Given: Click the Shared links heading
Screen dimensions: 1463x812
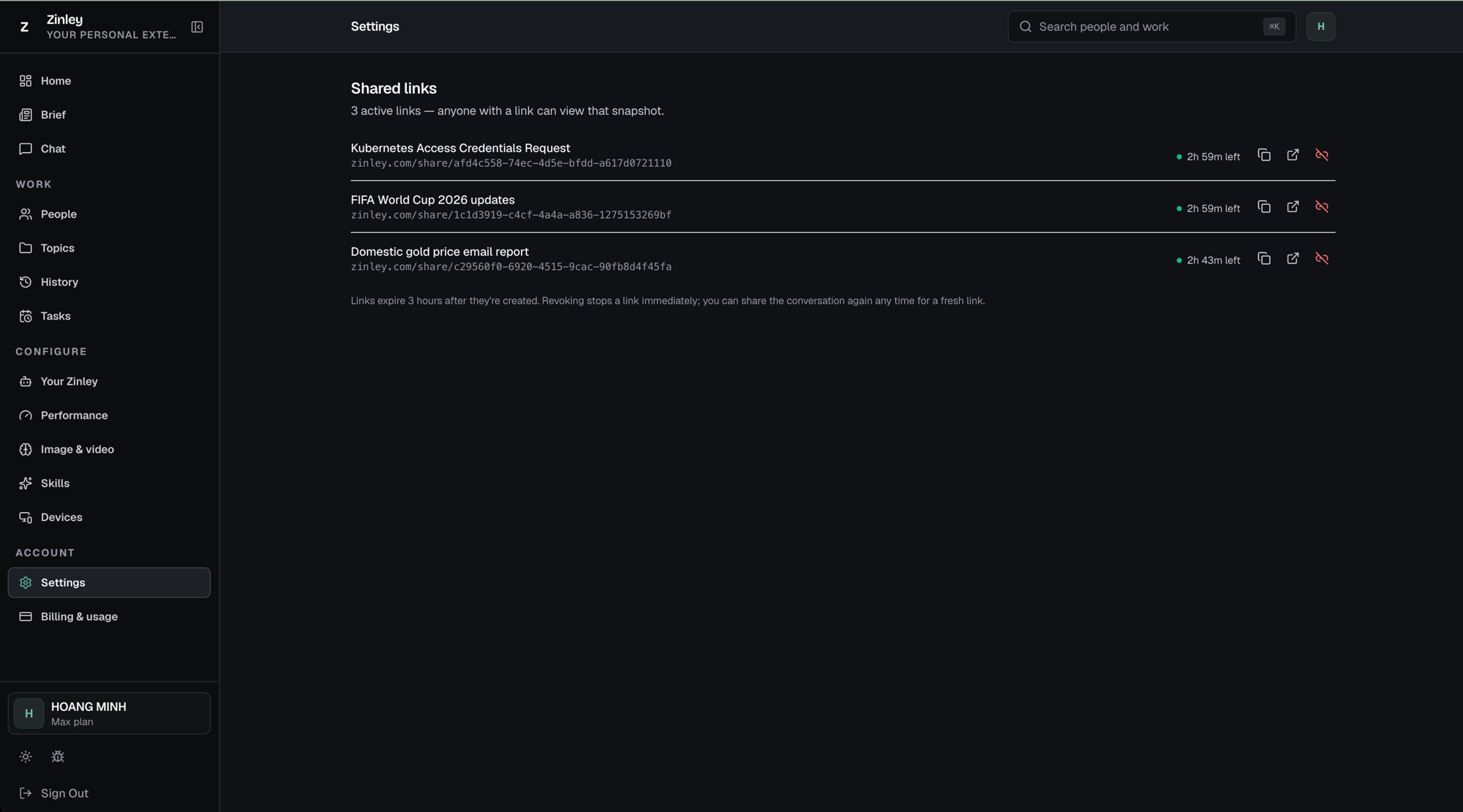Looking at the screenshot, I should tap(394, 89).
